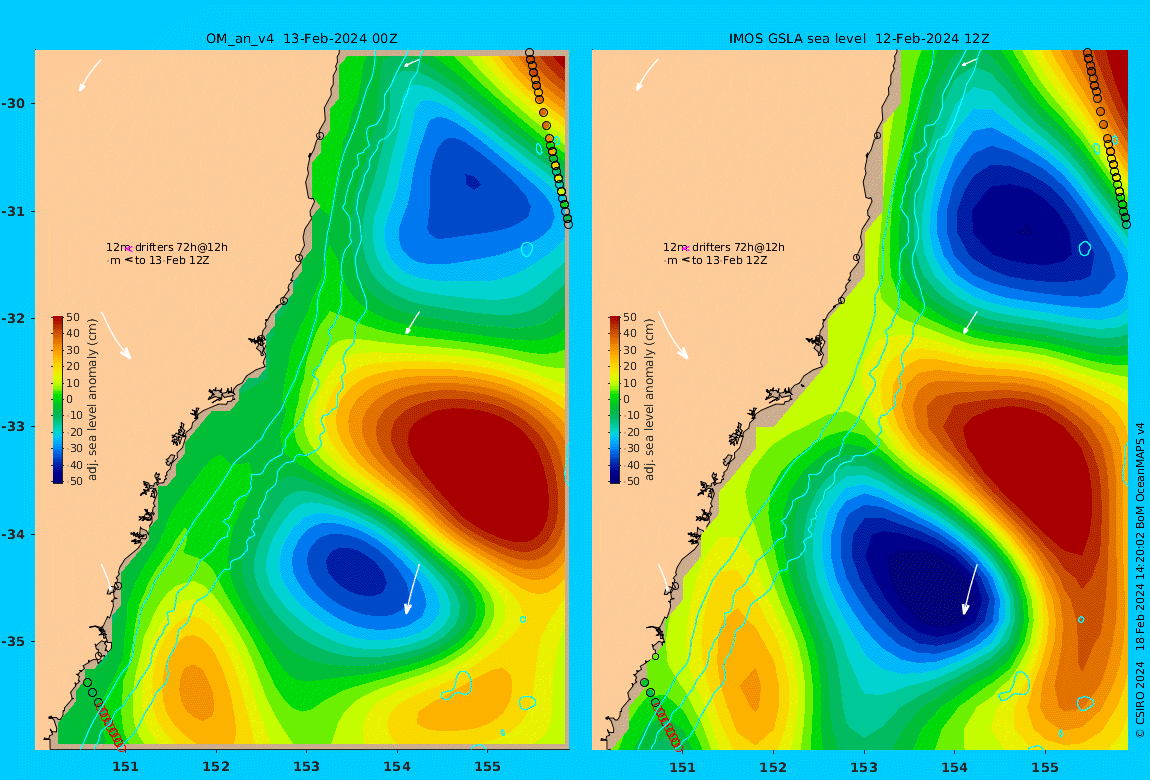Click the magenta drifter marker in the left map legend
The width and height of the screenshot is (1150, 780).
[129, 249]
